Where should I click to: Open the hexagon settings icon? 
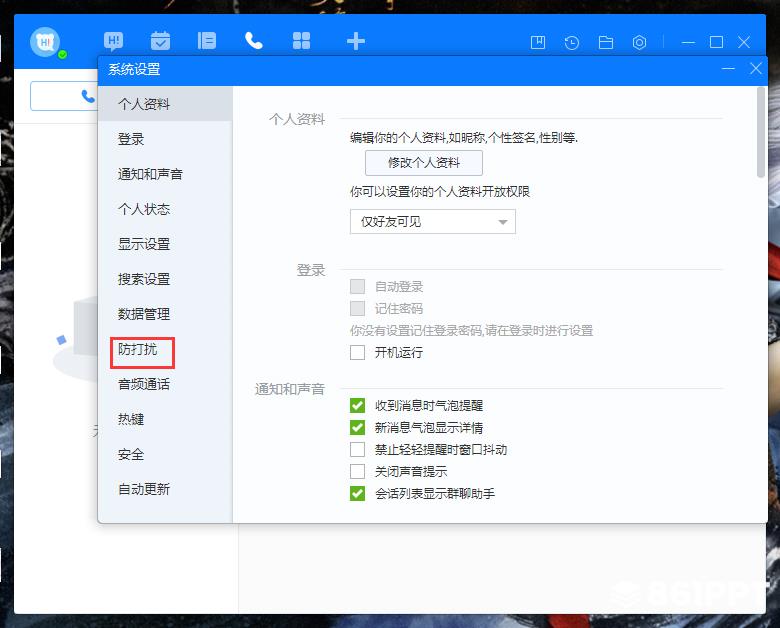(639, 42)
